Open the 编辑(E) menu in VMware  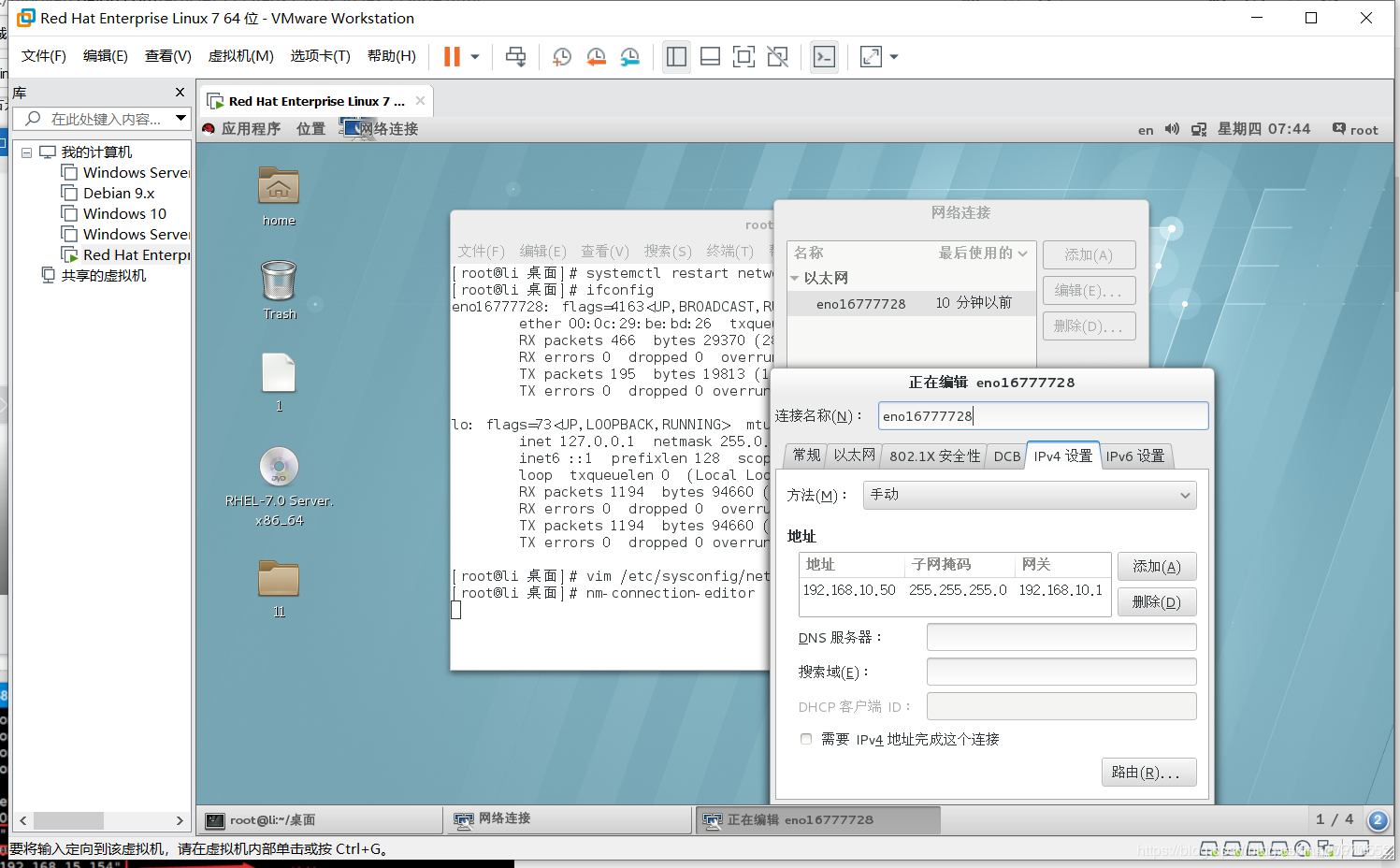coord(106,56)
